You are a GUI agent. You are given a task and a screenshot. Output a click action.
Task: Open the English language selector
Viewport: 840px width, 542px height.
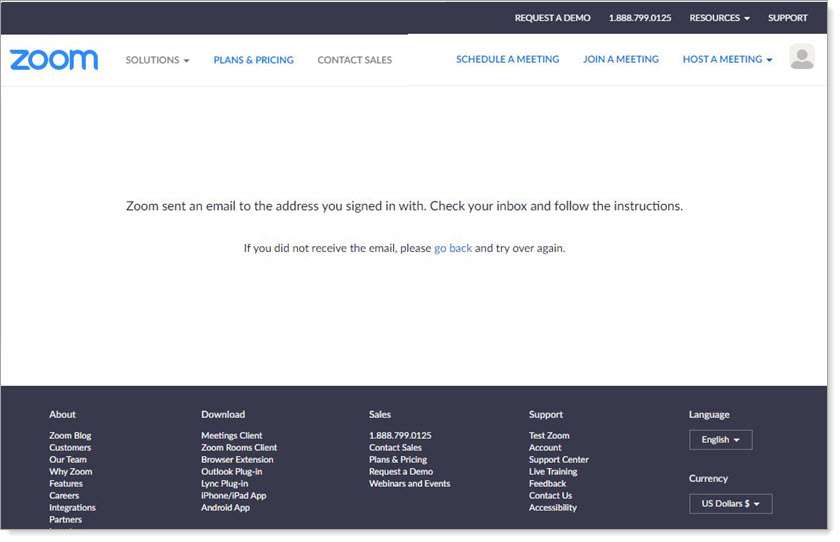pyautogui.click(x=721, y=440)
